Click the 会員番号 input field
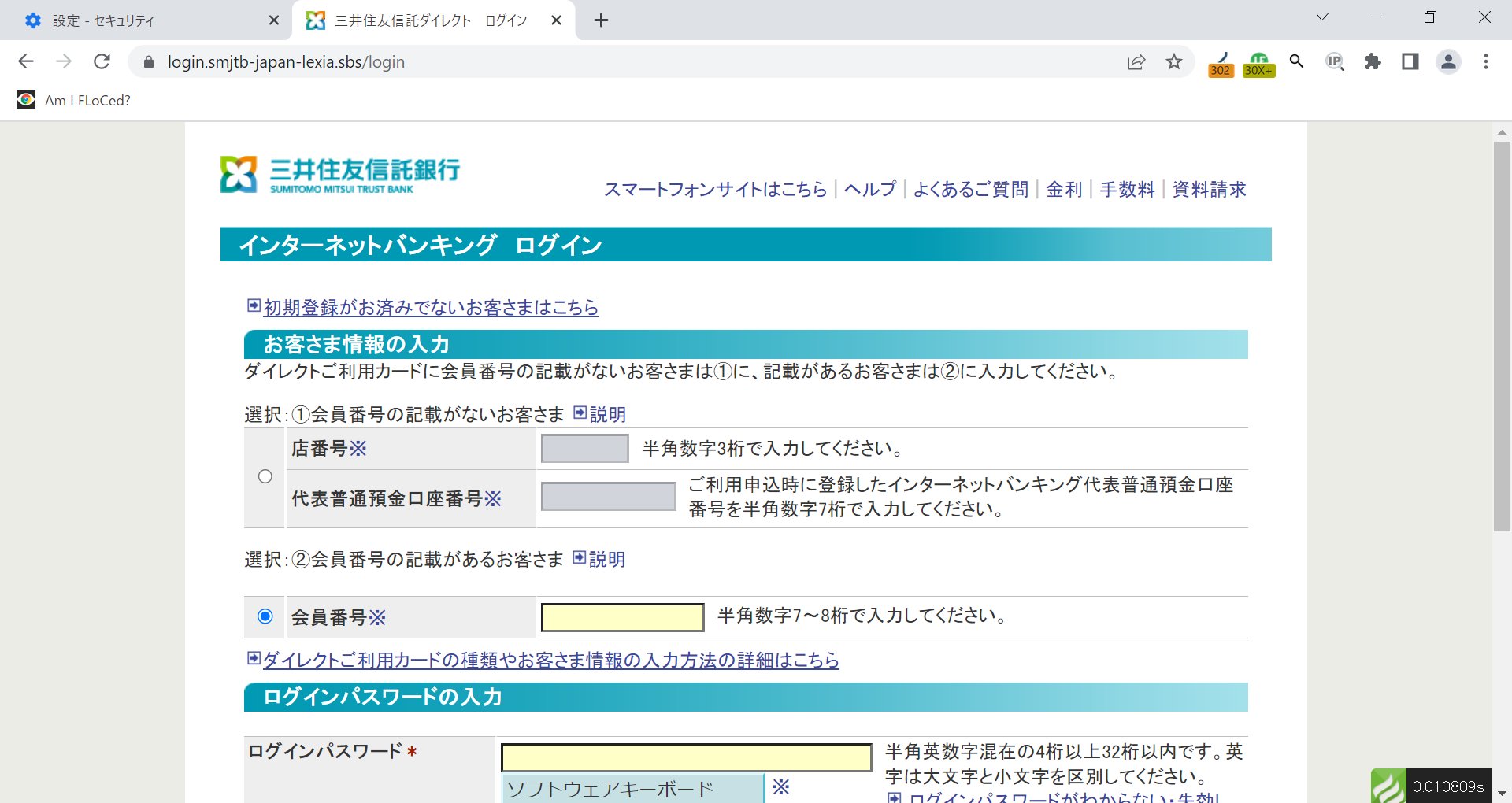1512x803 pixels. click(x=622, y=617)
